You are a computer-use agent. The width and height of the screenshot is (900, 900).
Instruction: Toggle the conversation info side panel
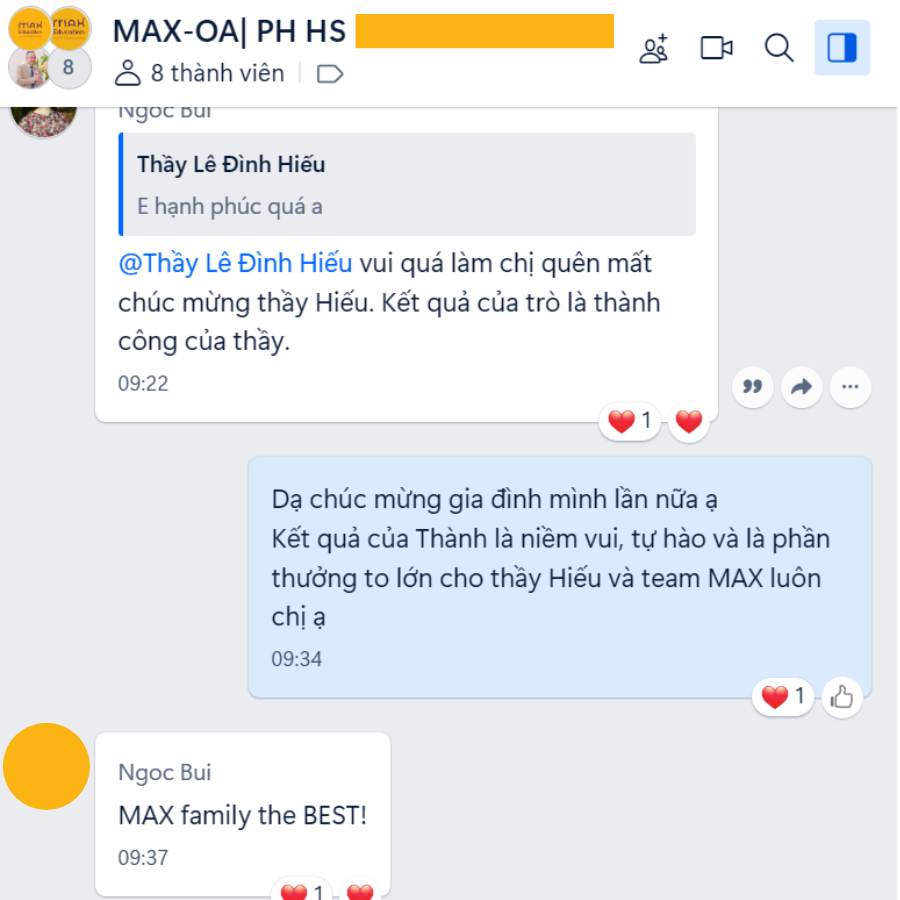[x=841, y=48]
